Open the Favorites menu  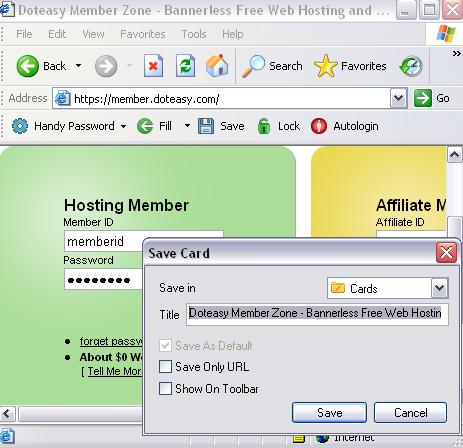(143, 34)
